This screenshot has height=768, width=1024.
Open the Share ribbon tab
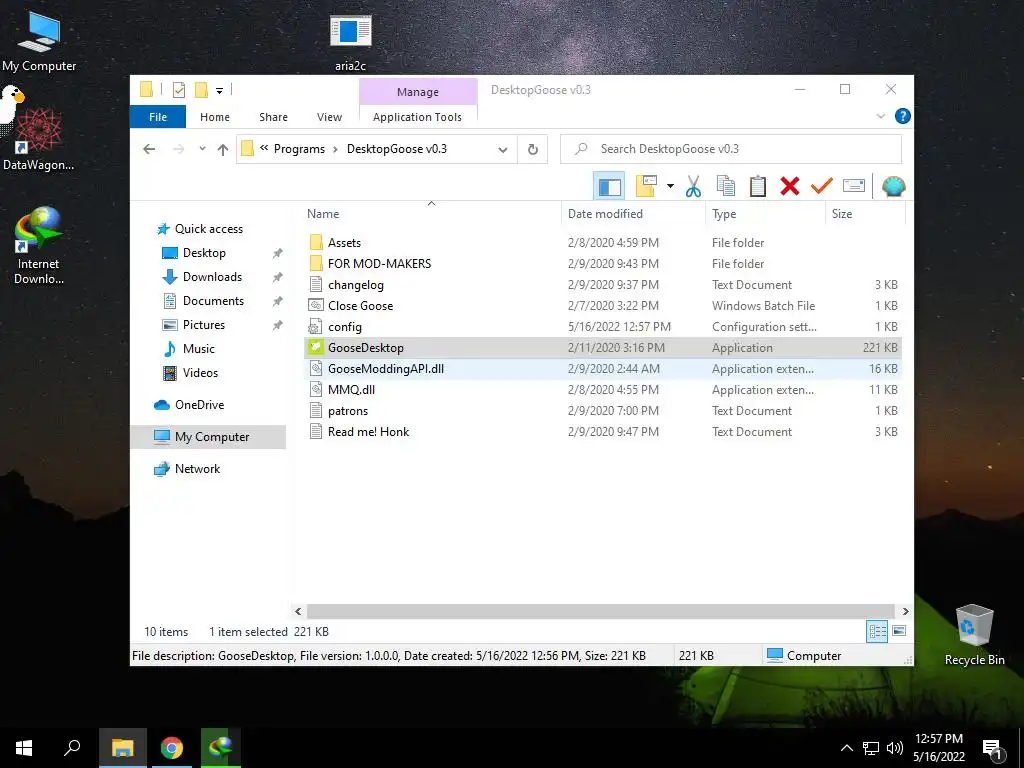click(273, 117)
